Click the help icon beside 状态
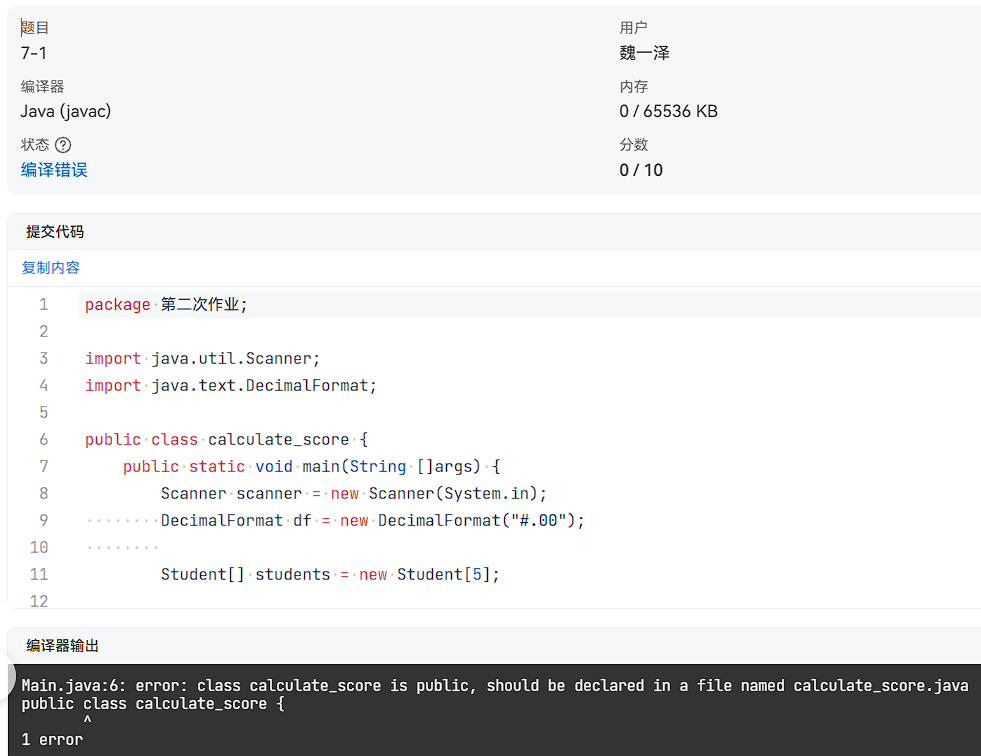This screenshot has width=981, height=756. (x=63, y=145)
